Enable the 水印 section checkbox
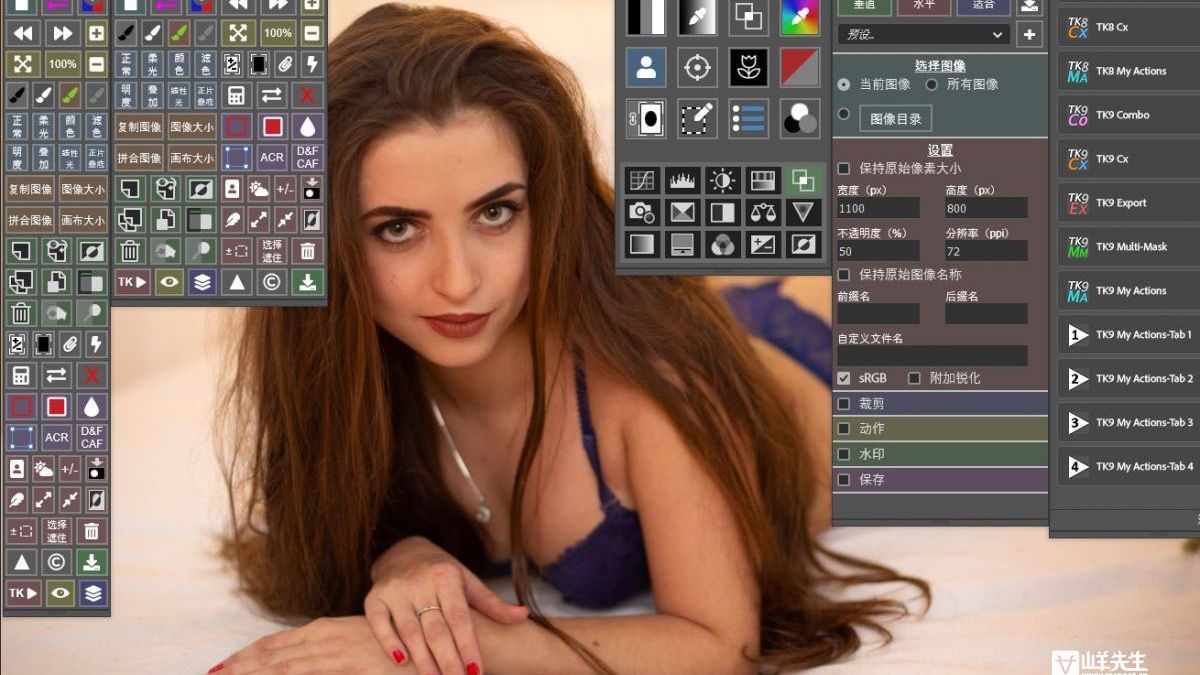This screenshot has width=1200, height=675. [x=844, y=454]
